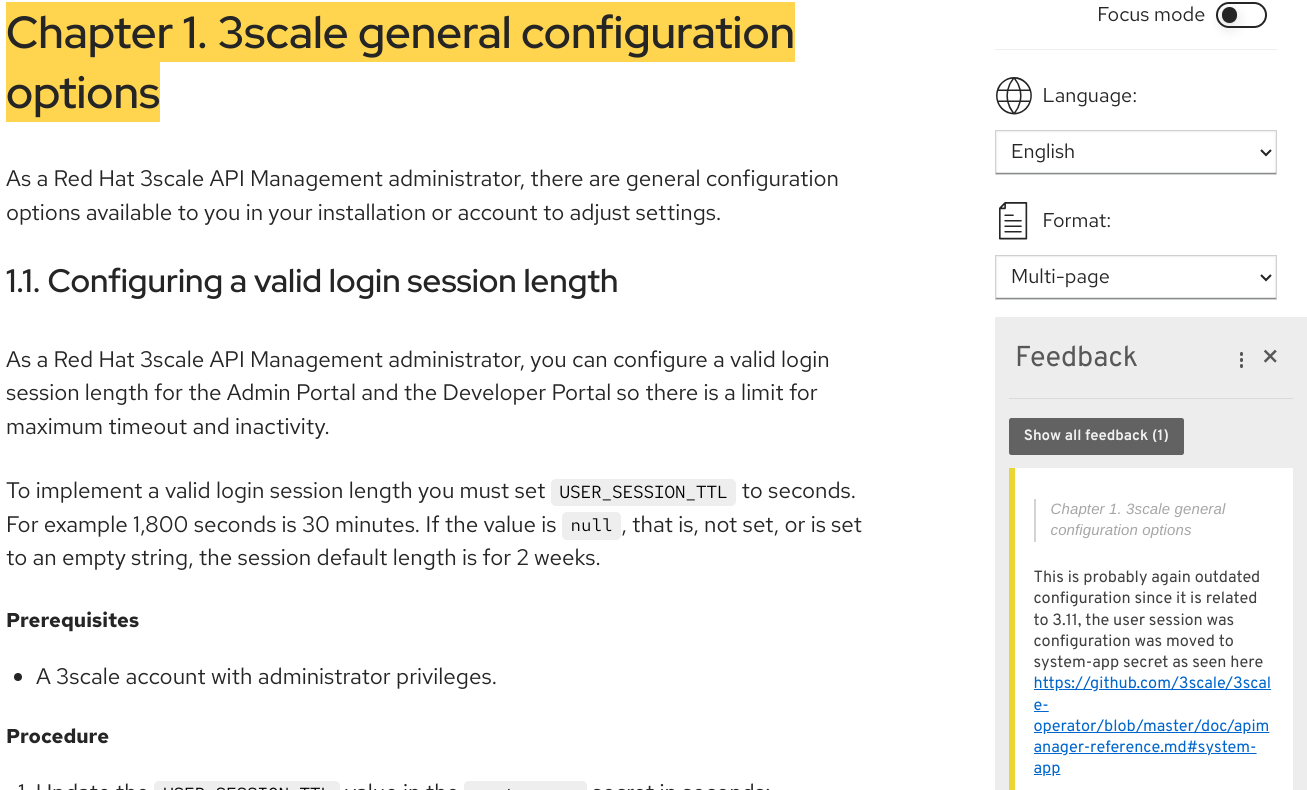Open the Feedback panel kebab menu
The width and height of the screenshot is (1307, 790).
pyautogui.click(x=1241, y=359)
